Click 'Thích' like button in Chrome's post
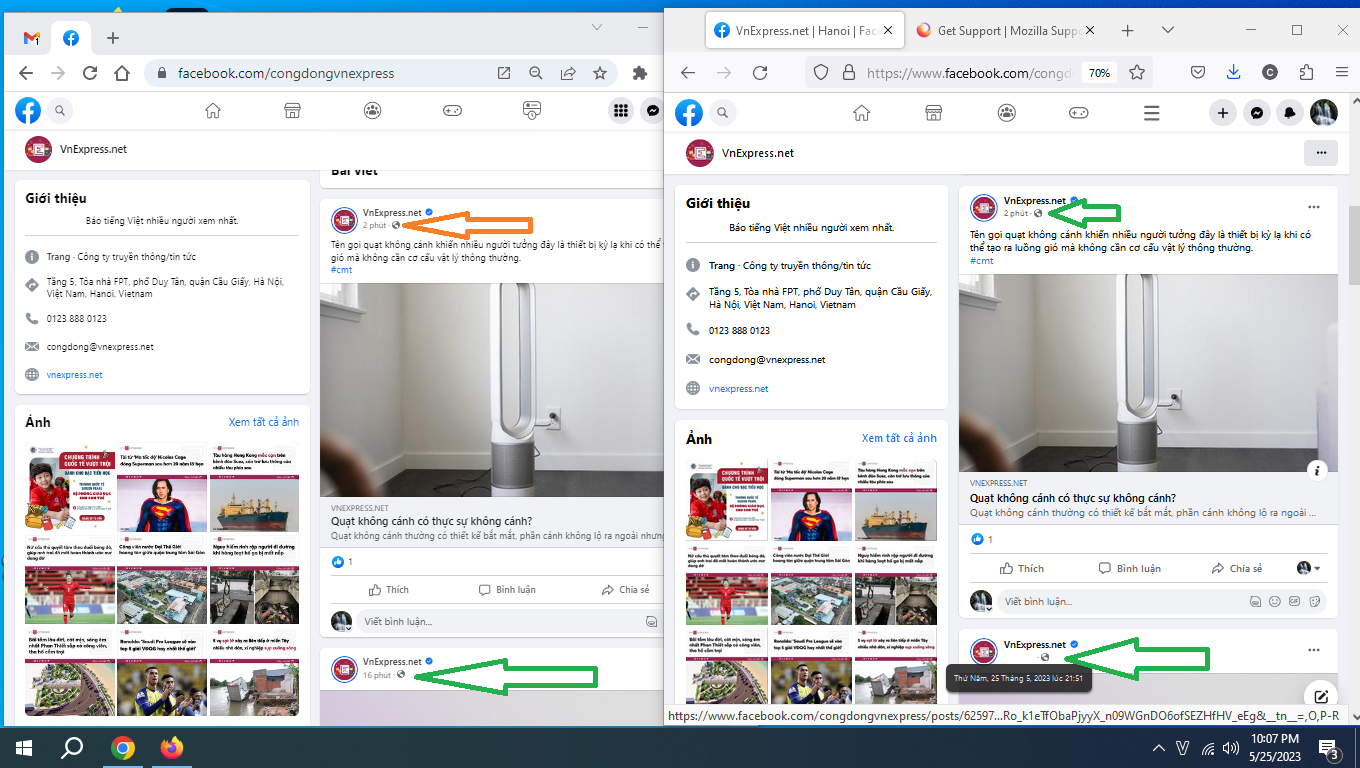The image size is (1360, 768). click(389, 590)
